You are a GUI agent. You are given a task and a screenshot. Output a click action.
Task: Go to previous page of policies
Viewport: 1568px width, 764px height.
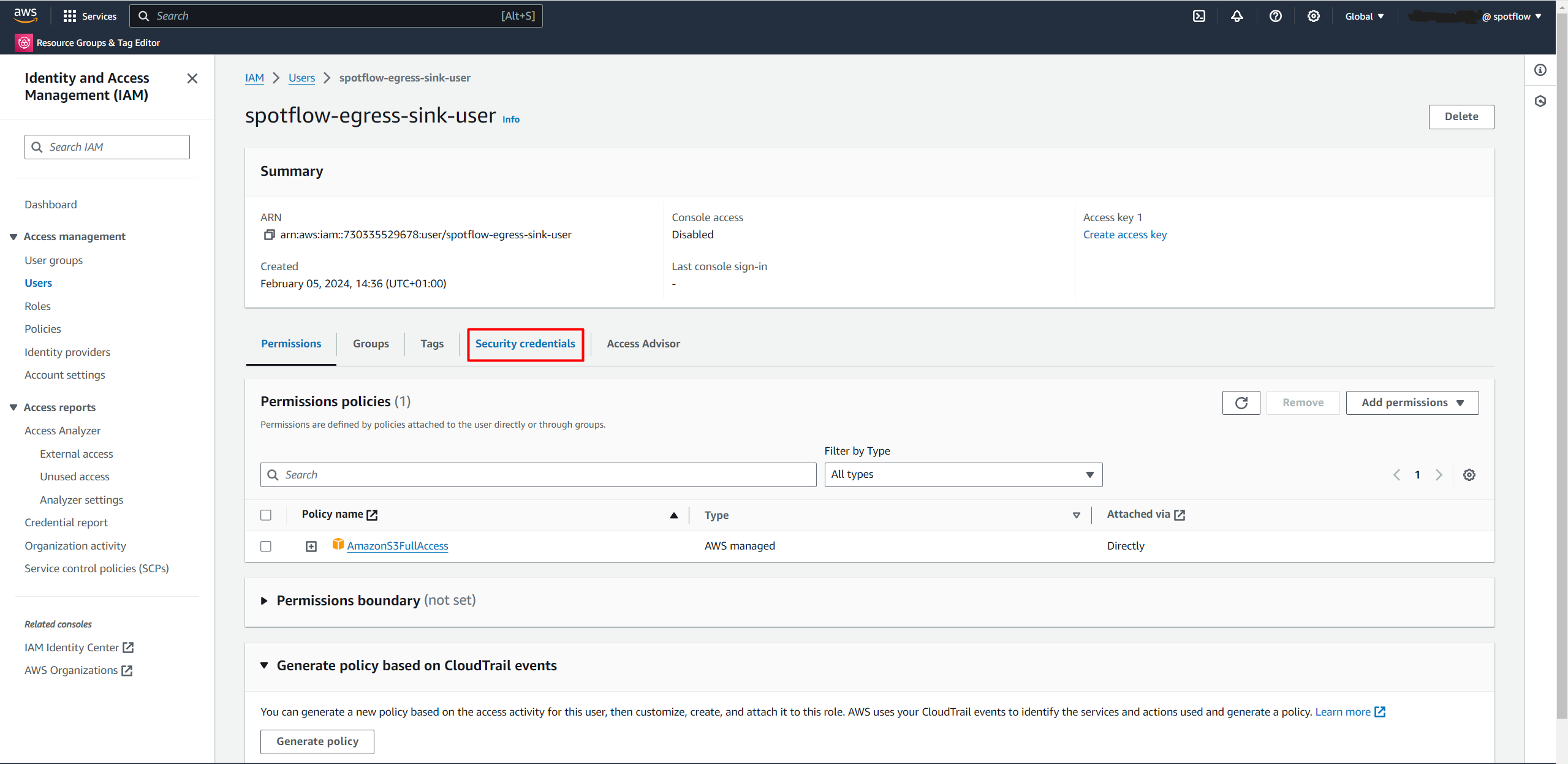point(1396,475)
